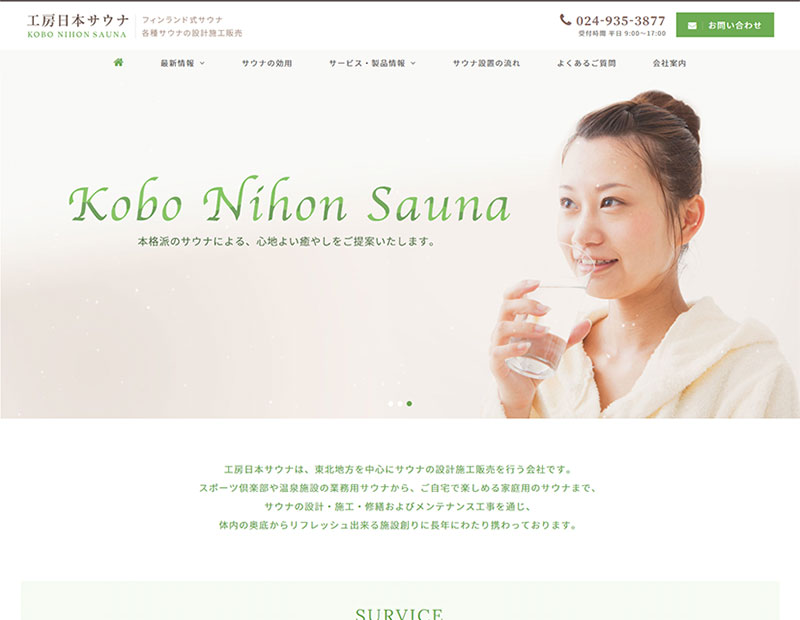Select first slider pagination dot
Image resolution: width=800 pixels, height=620 pixels.
[x=391, y=404]
